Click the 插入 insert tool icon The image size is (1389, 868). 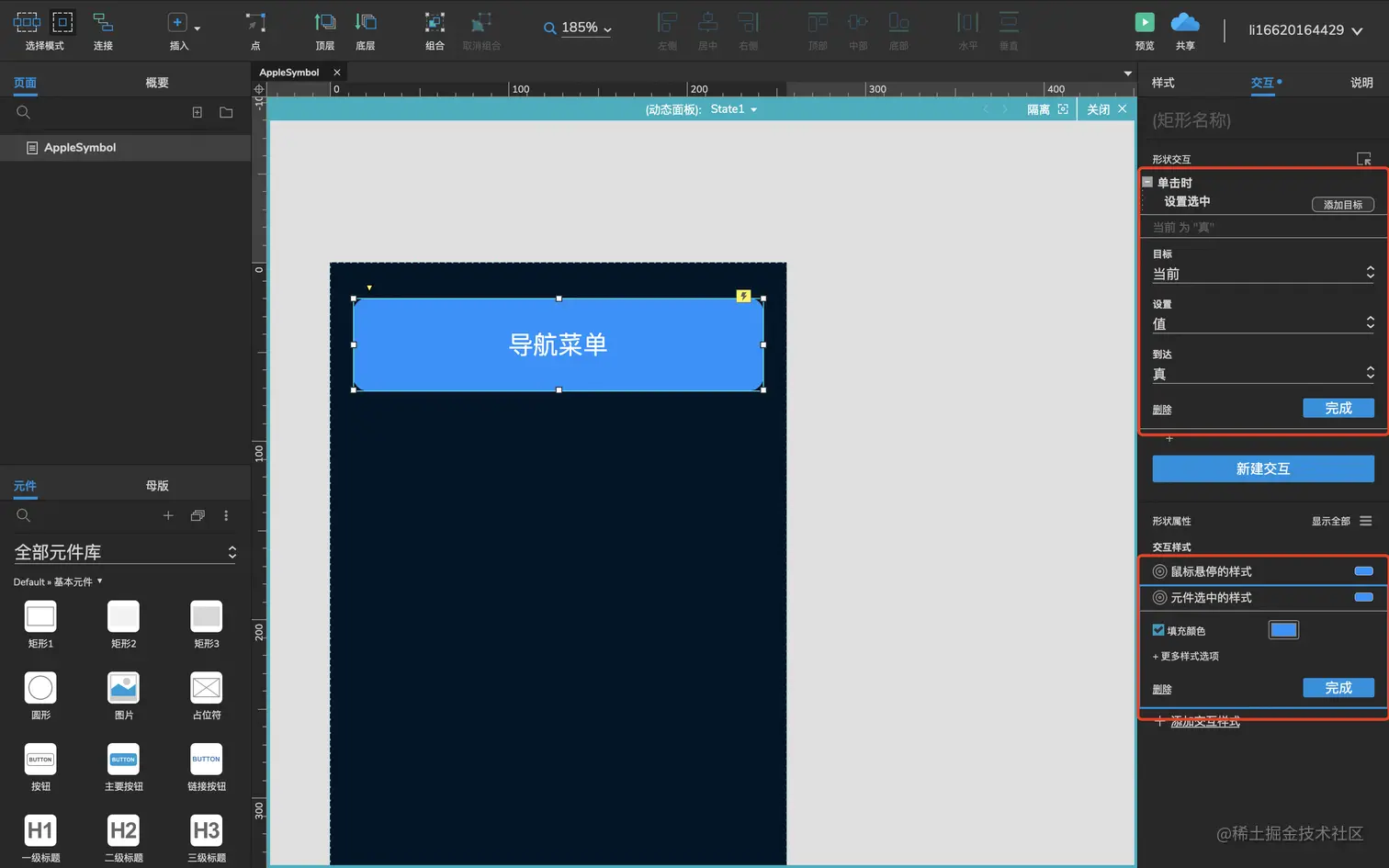177,22
